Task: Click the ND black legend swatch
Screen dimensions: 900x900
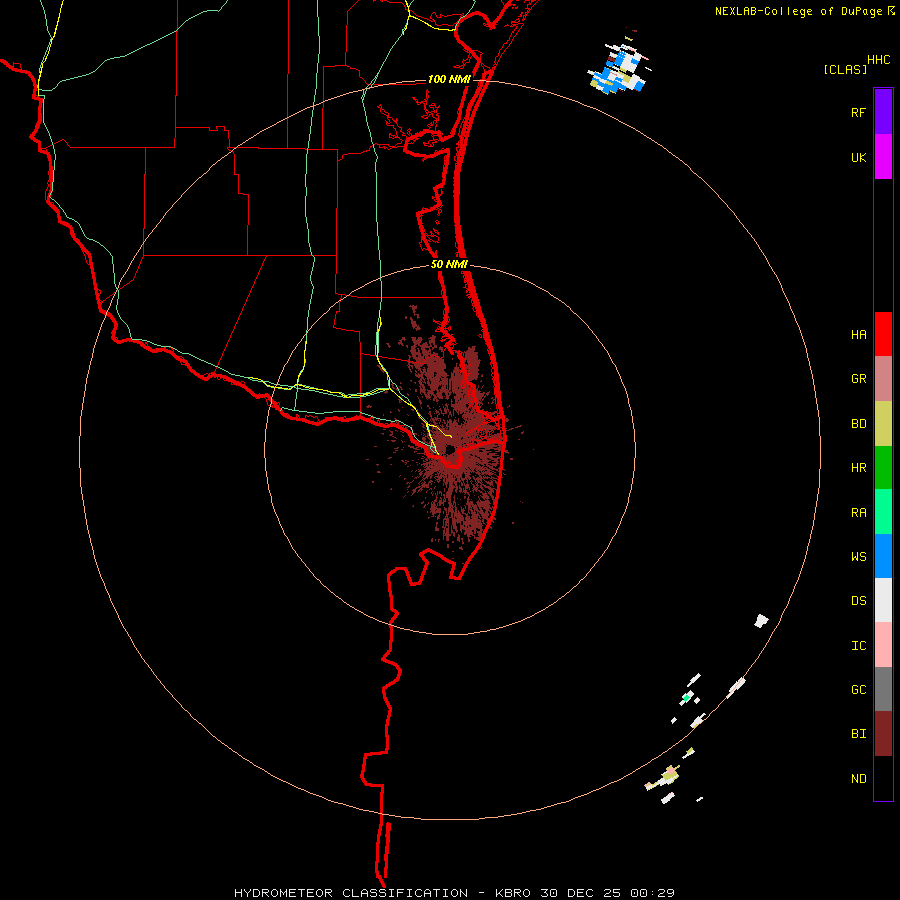Action: 883,778
